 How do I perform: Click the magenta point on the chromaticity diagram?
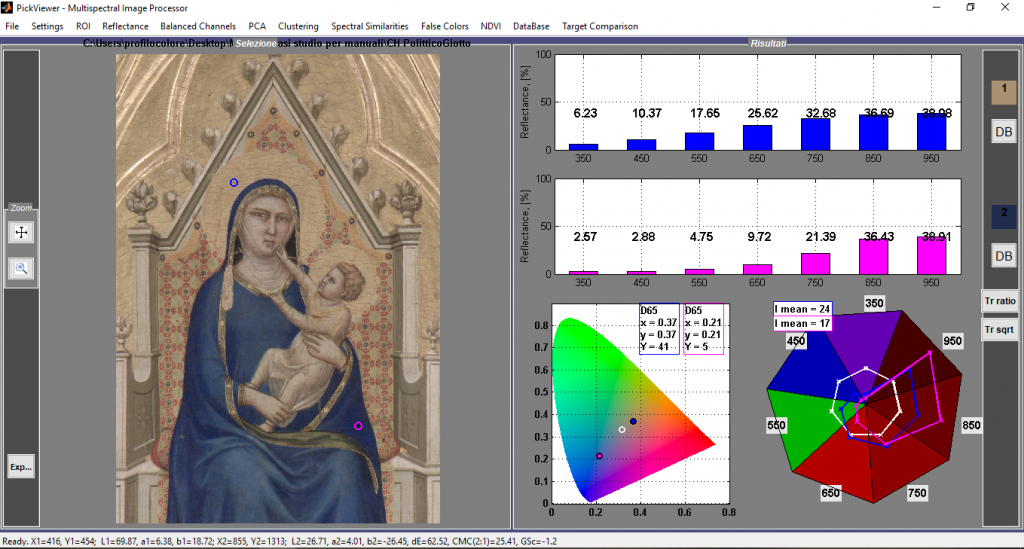point(599,456)
